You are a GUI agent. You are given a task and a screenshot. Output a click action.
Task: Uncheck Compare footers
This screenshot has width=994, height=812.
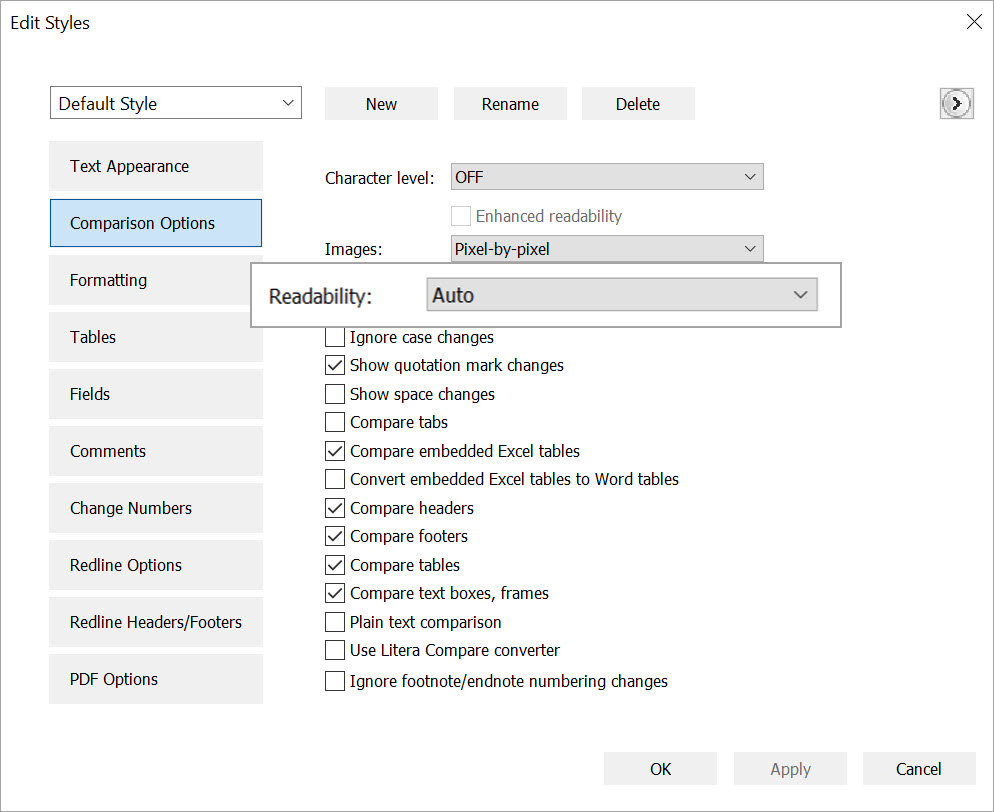(335, 536)
